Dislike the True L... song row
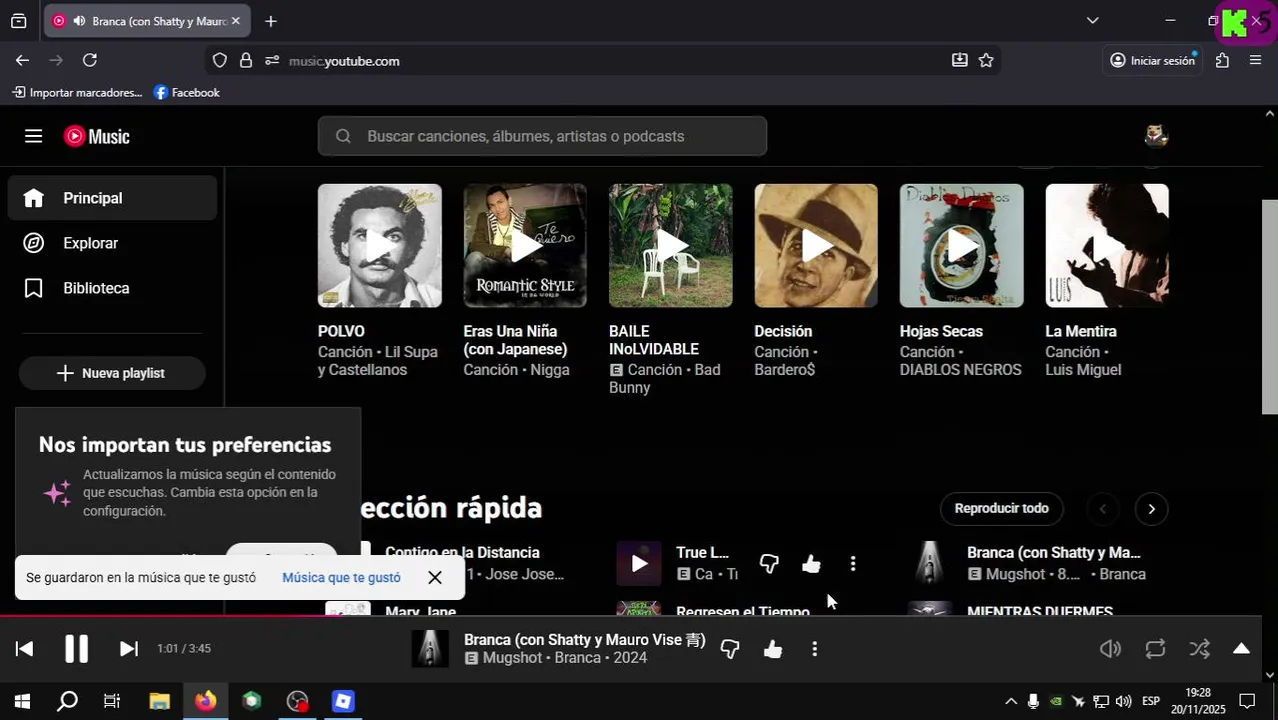 click(x=769, y=564)
